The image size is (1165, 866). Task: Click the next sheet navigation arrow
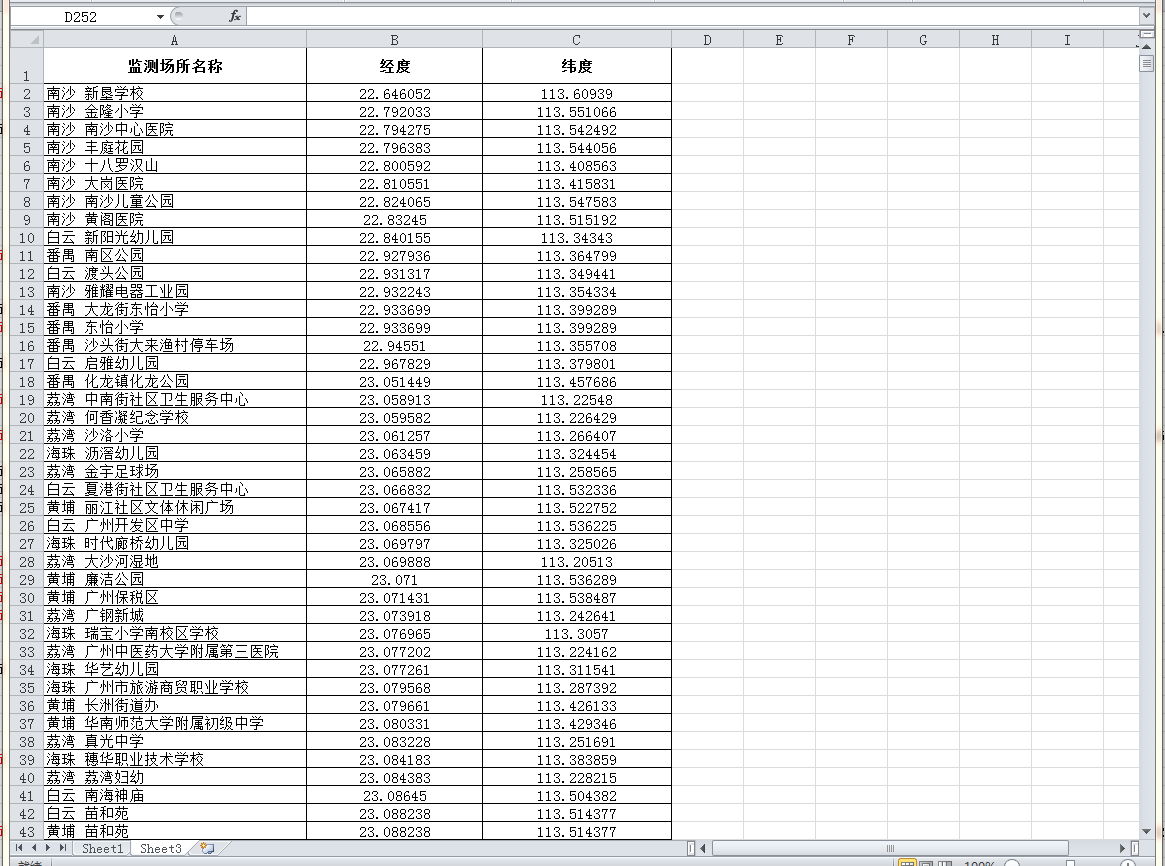point(48,847)
